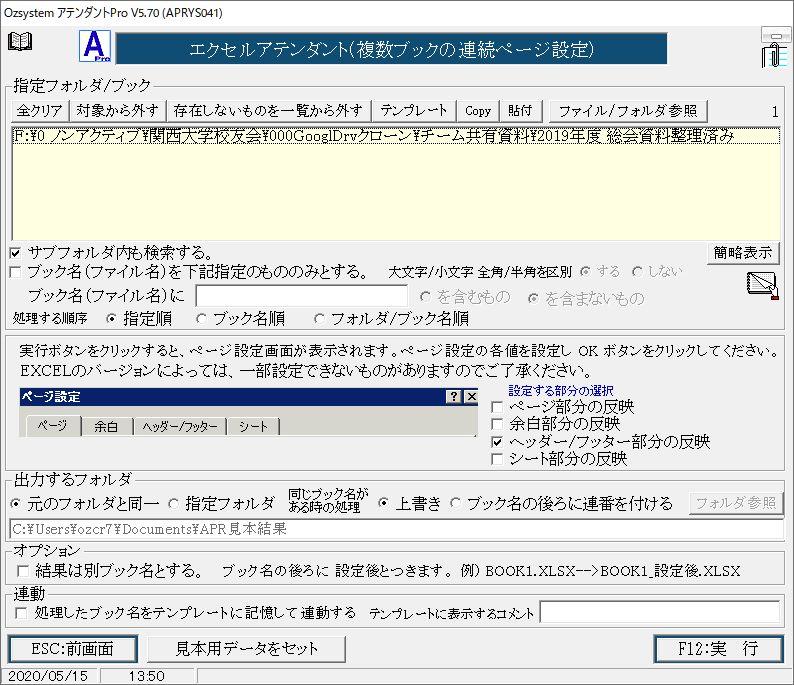Click the ページ tab in page setup
This screenshot has width=794, height=685.
[52, 426]
